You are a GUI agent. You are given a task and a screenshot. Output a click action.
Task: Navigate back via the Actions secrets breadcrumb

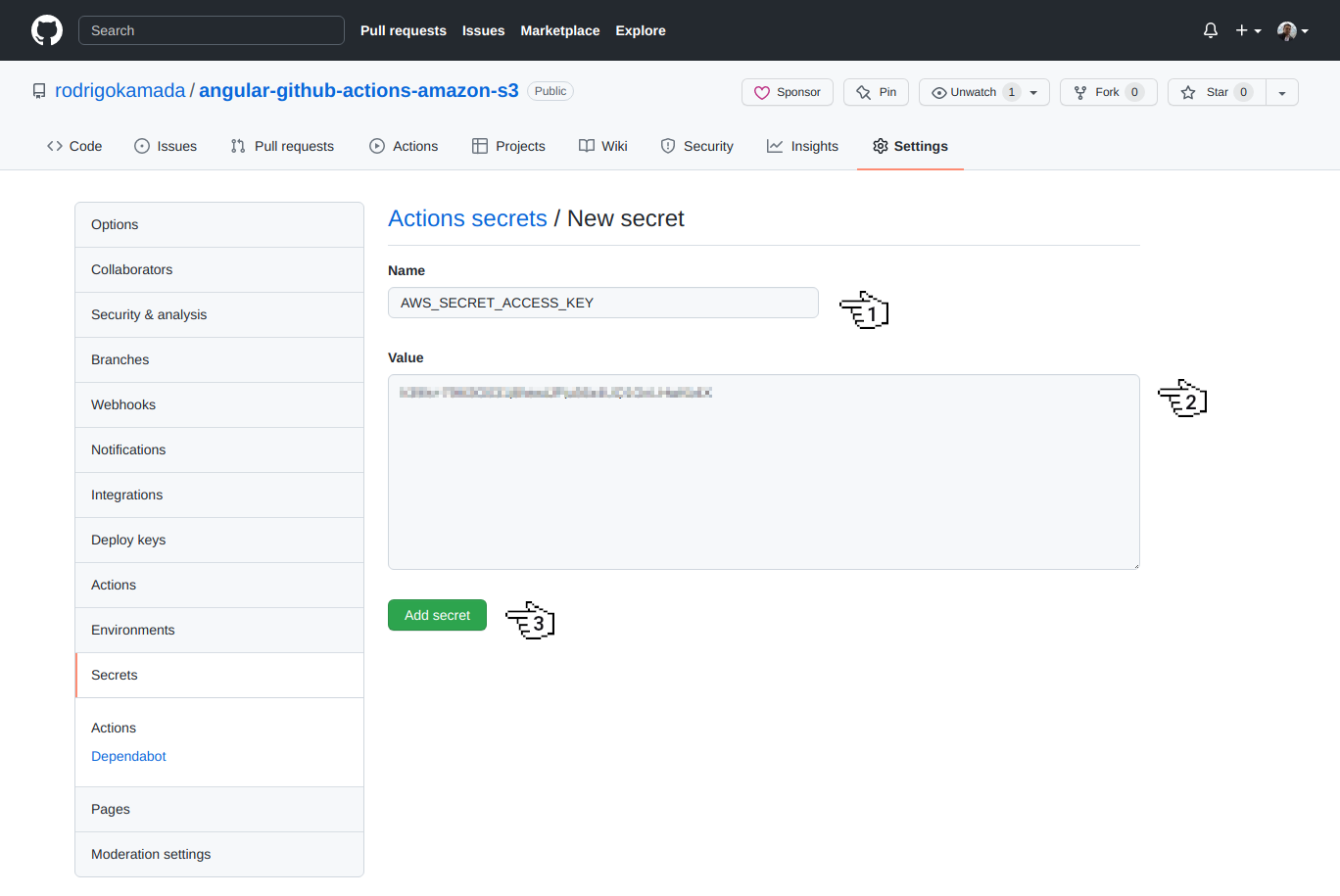(467, 217)
